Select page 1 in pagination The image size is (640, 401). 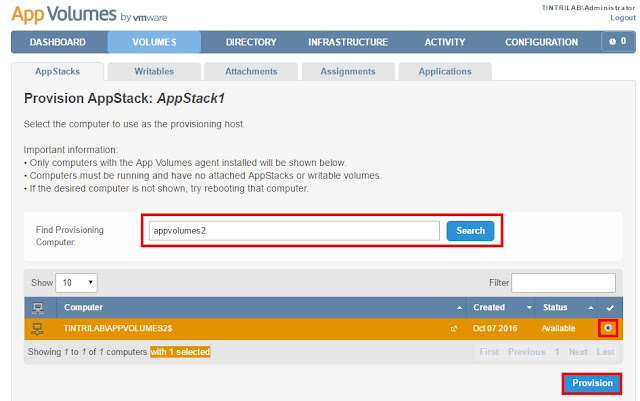pos(557,352)
